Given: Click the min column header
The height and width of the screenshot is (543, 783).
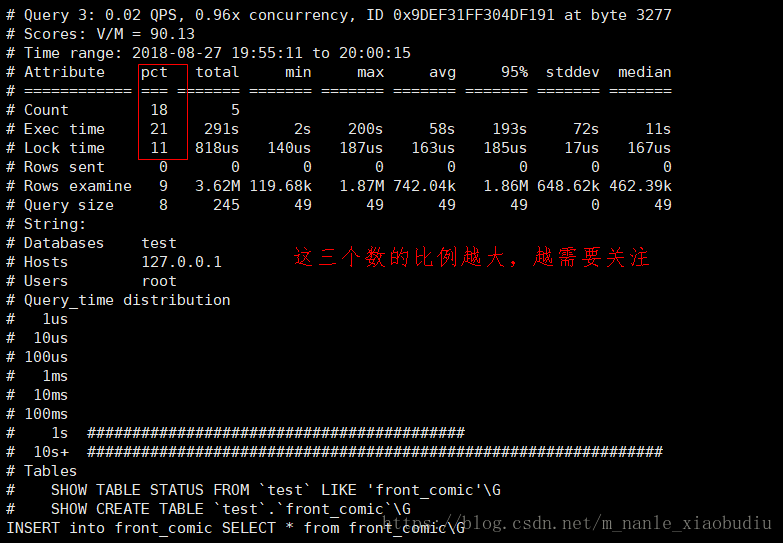Looking at the screenshot, I should click(x=298, y=72).
